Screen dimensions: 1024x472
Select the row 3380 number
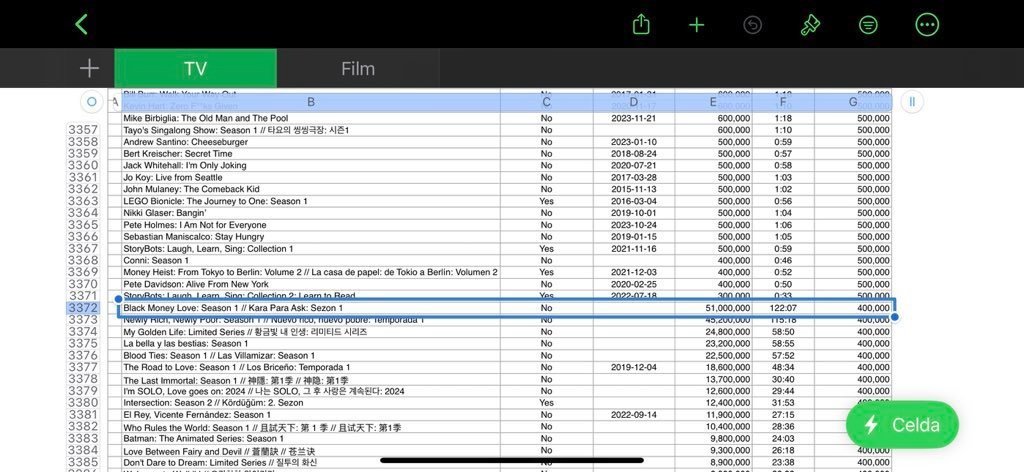(82, 403)
